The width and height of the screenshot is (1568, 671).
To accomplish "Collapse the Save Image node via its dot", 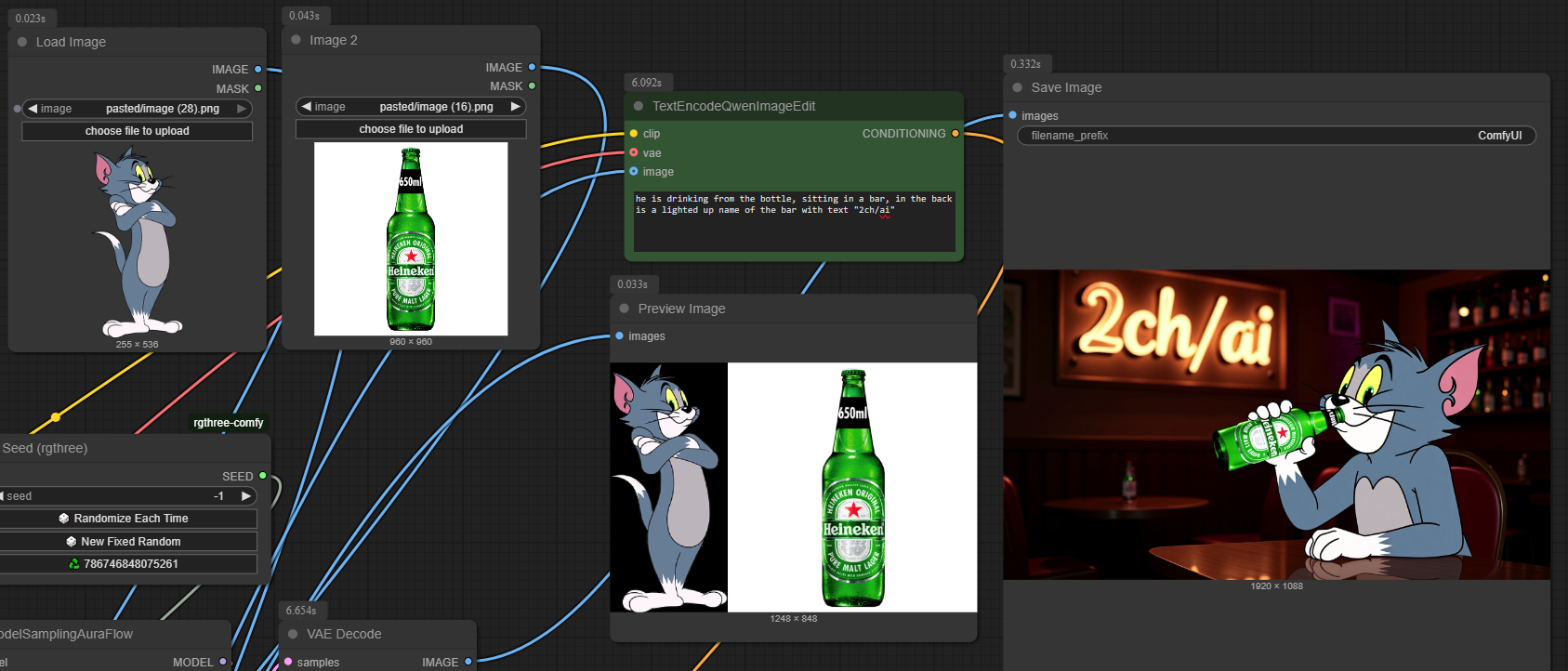I will (x=1017, y=87).
